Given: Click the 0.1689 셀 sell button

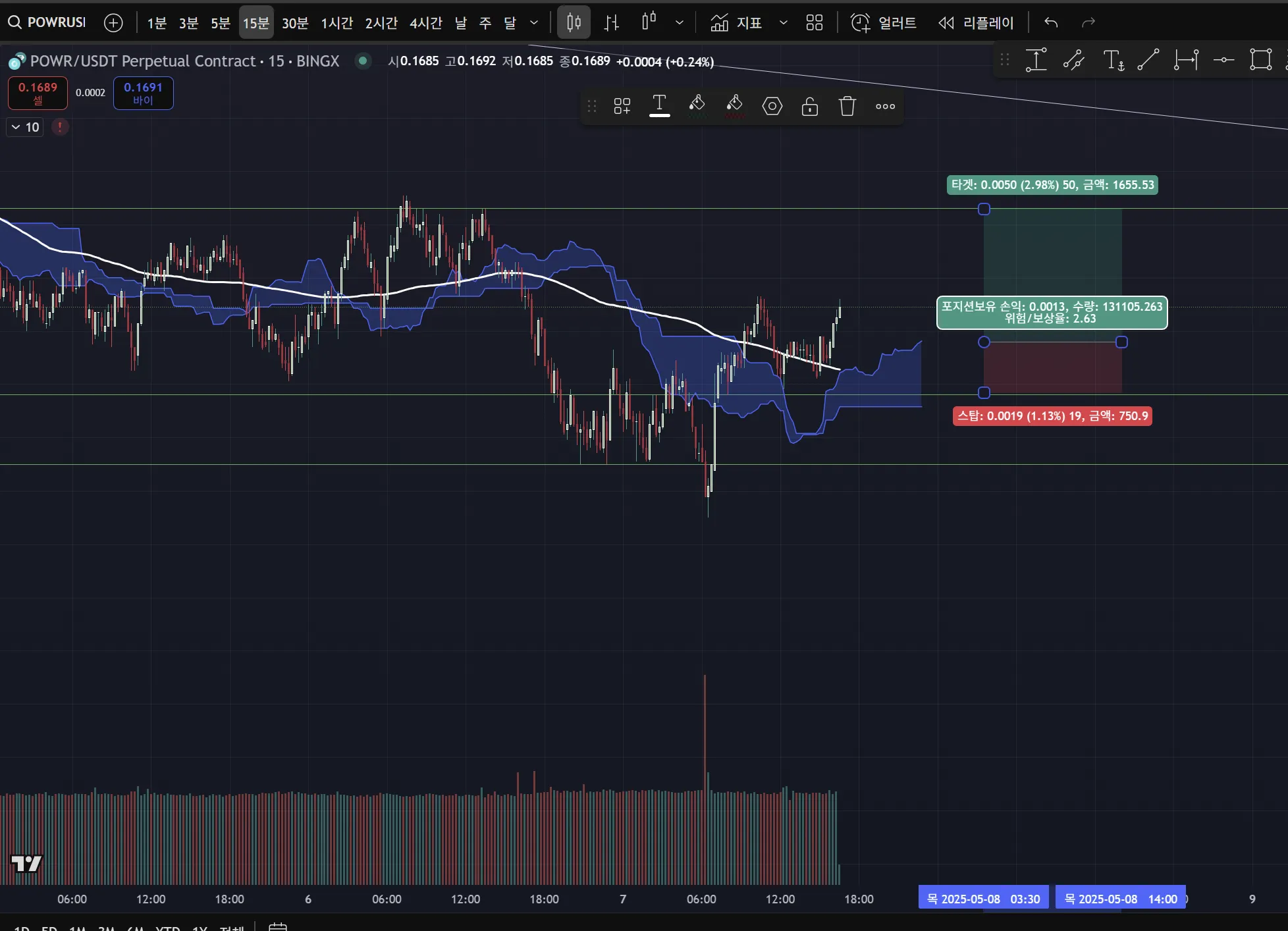Looking at the screenshot, I should [x=38, y=93].
